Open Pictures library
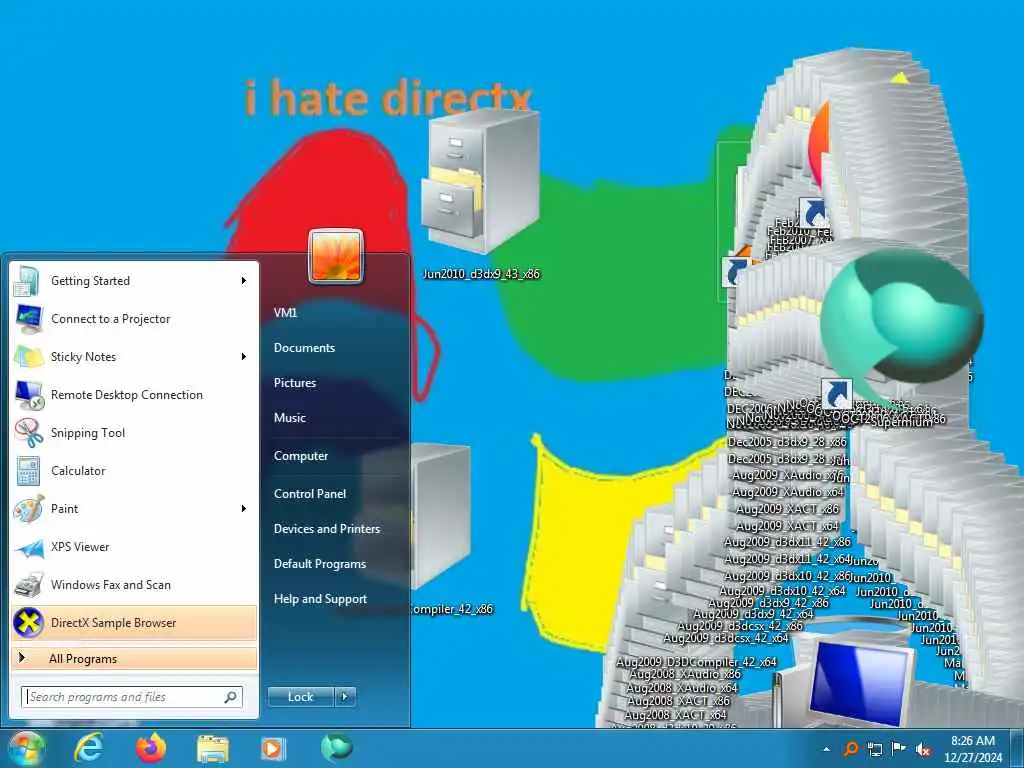The image size is (1024, 768). click(x=295, y=383)
